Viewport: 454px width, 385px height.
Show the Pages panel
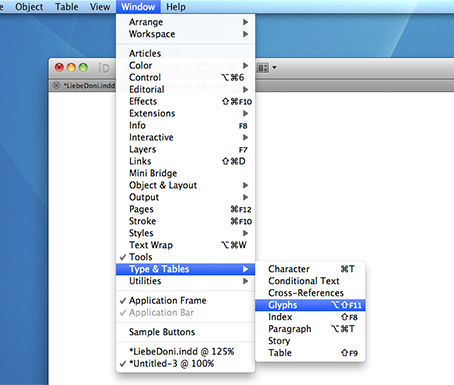pyautogui.click(x=185, y=209)
